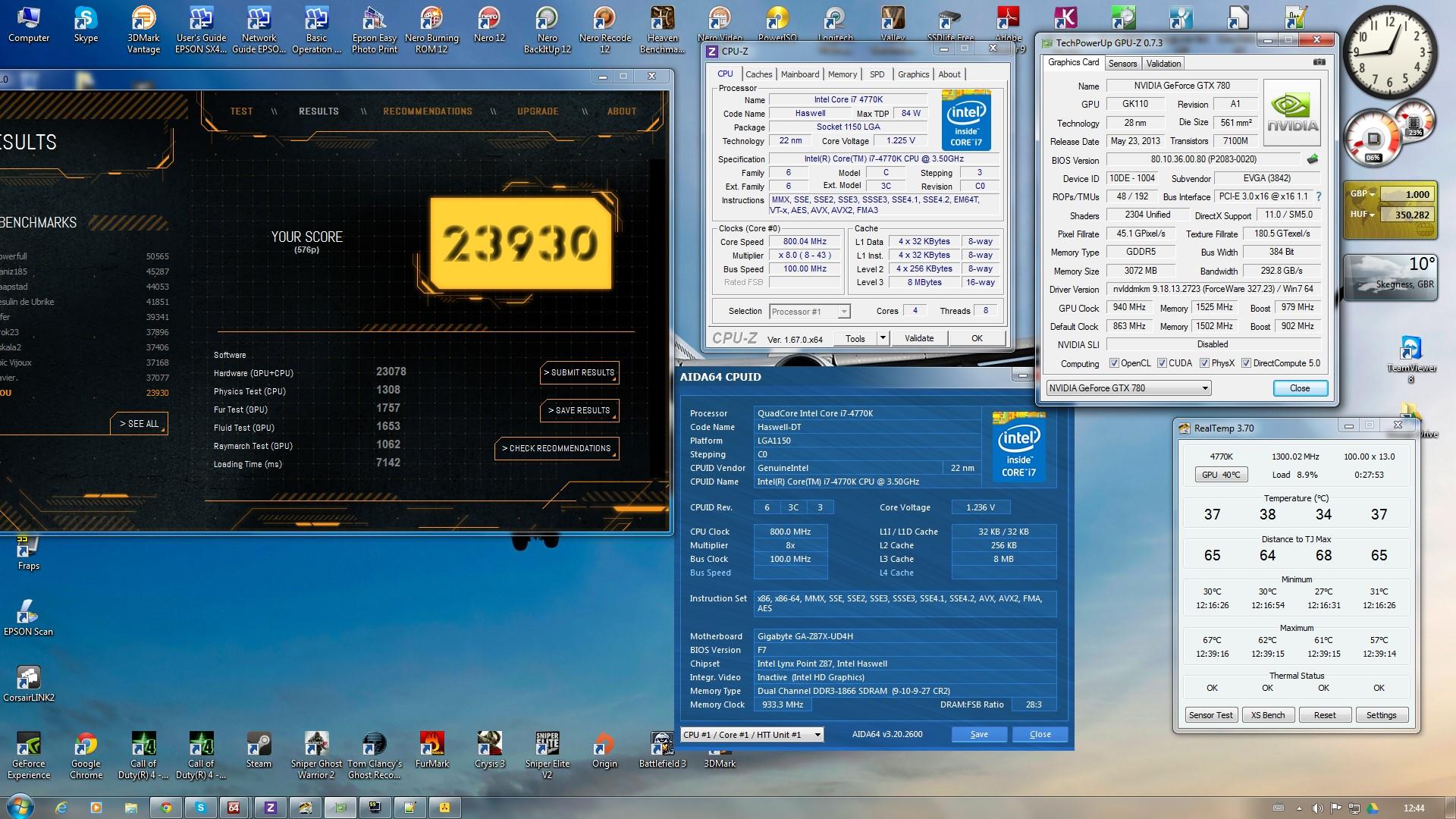Click the Skegness weather gadget
Viewport: 1456px width, 819px height.
(1391, 278)
